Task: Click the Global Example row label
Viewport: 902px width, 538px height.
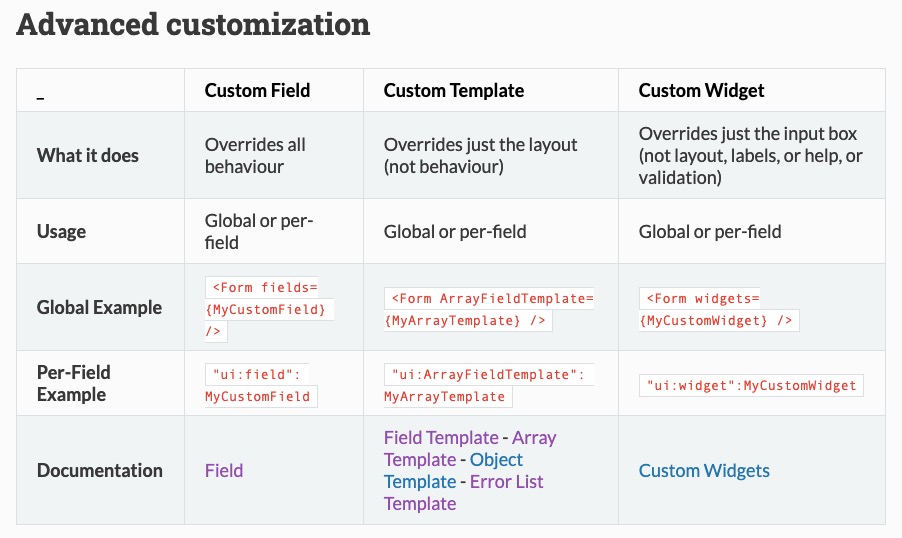Action: [99, 307]
